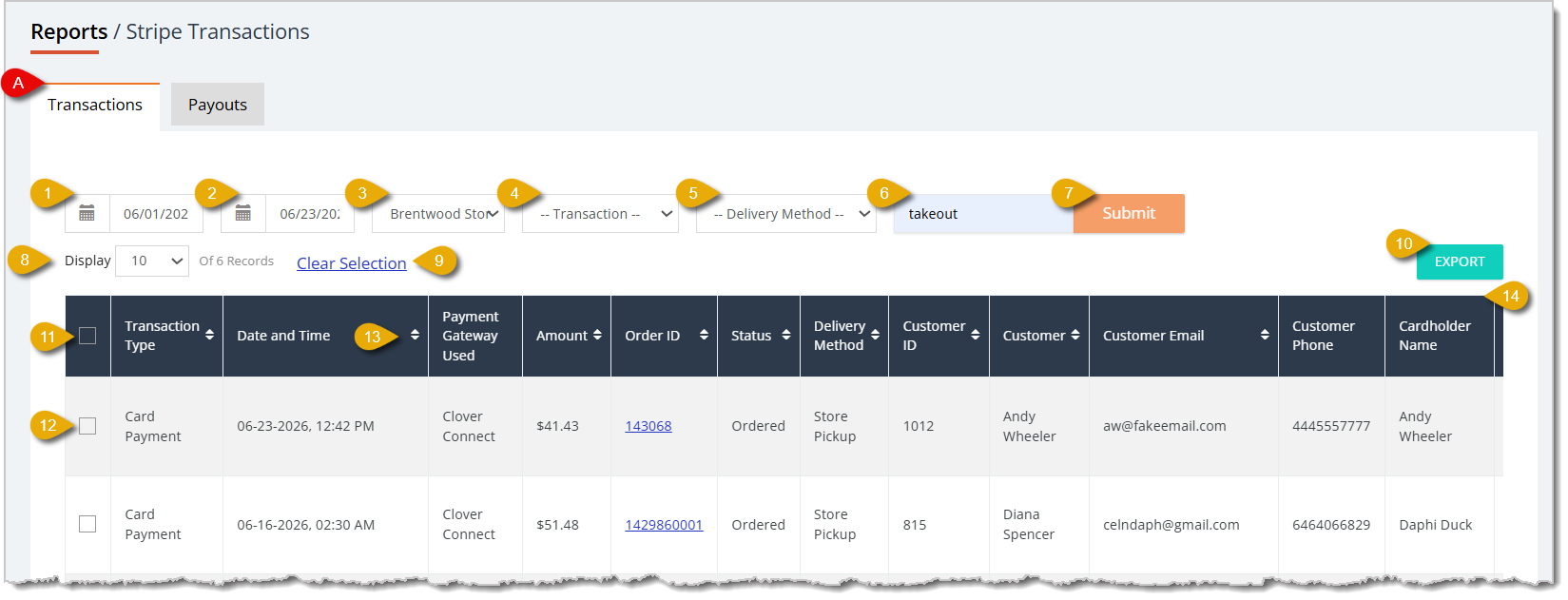Toggle the select-all header checkbox
The height and width of the screenshot is (600, 1568).
[x=87, y=336]
